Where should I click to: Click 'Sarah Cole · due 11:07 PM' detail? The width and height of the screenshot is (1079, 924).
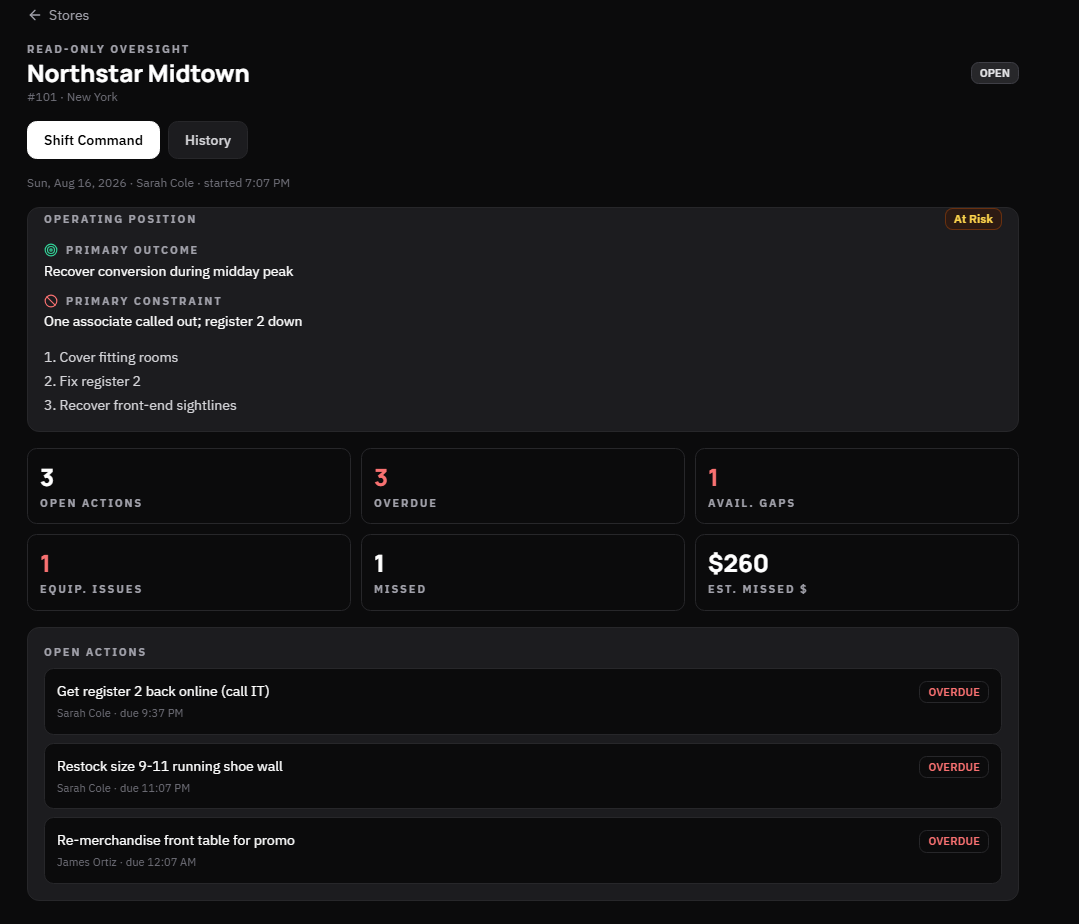pos(123,788)
